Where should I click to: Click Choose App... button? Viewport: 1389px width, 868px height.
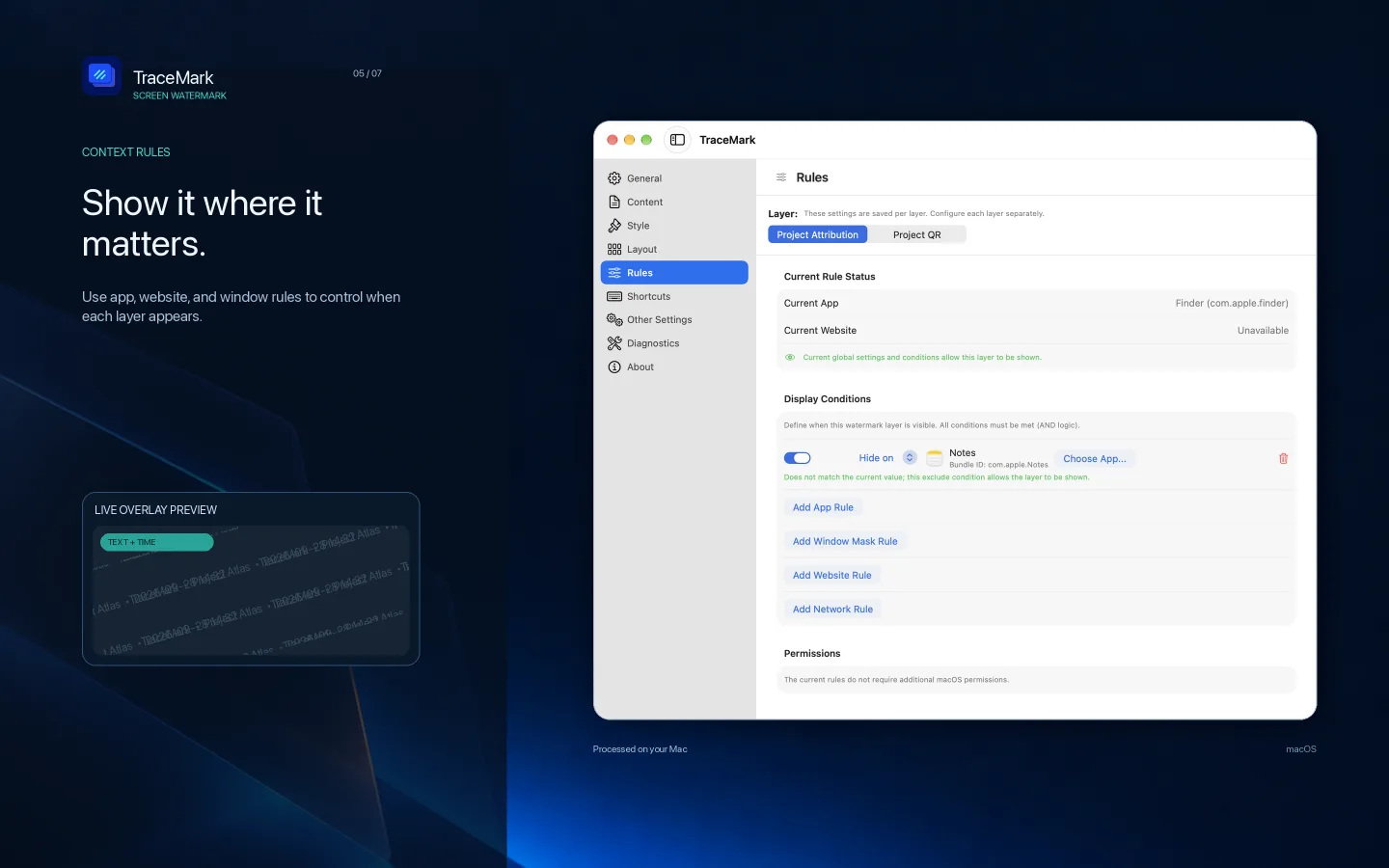point(1094,459)
